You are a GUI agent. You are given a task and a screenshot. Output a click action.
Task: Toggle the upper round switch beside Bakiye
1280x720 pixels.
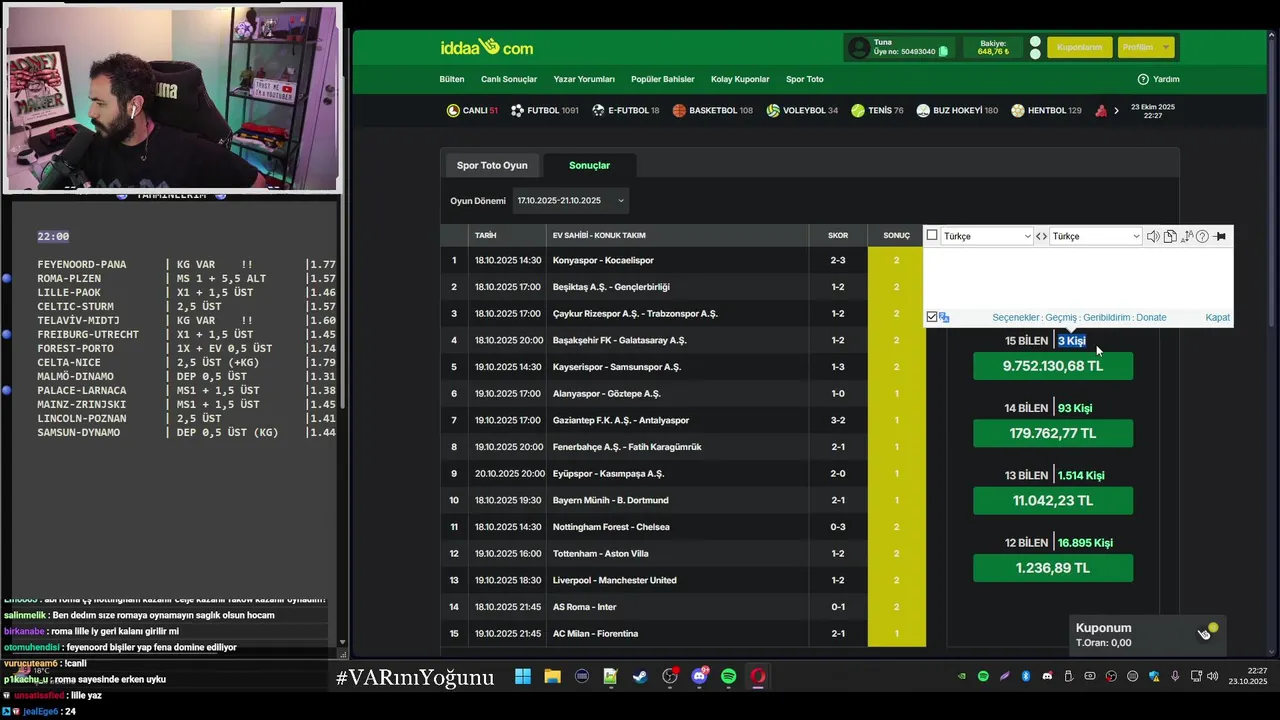click(1035, 42)
